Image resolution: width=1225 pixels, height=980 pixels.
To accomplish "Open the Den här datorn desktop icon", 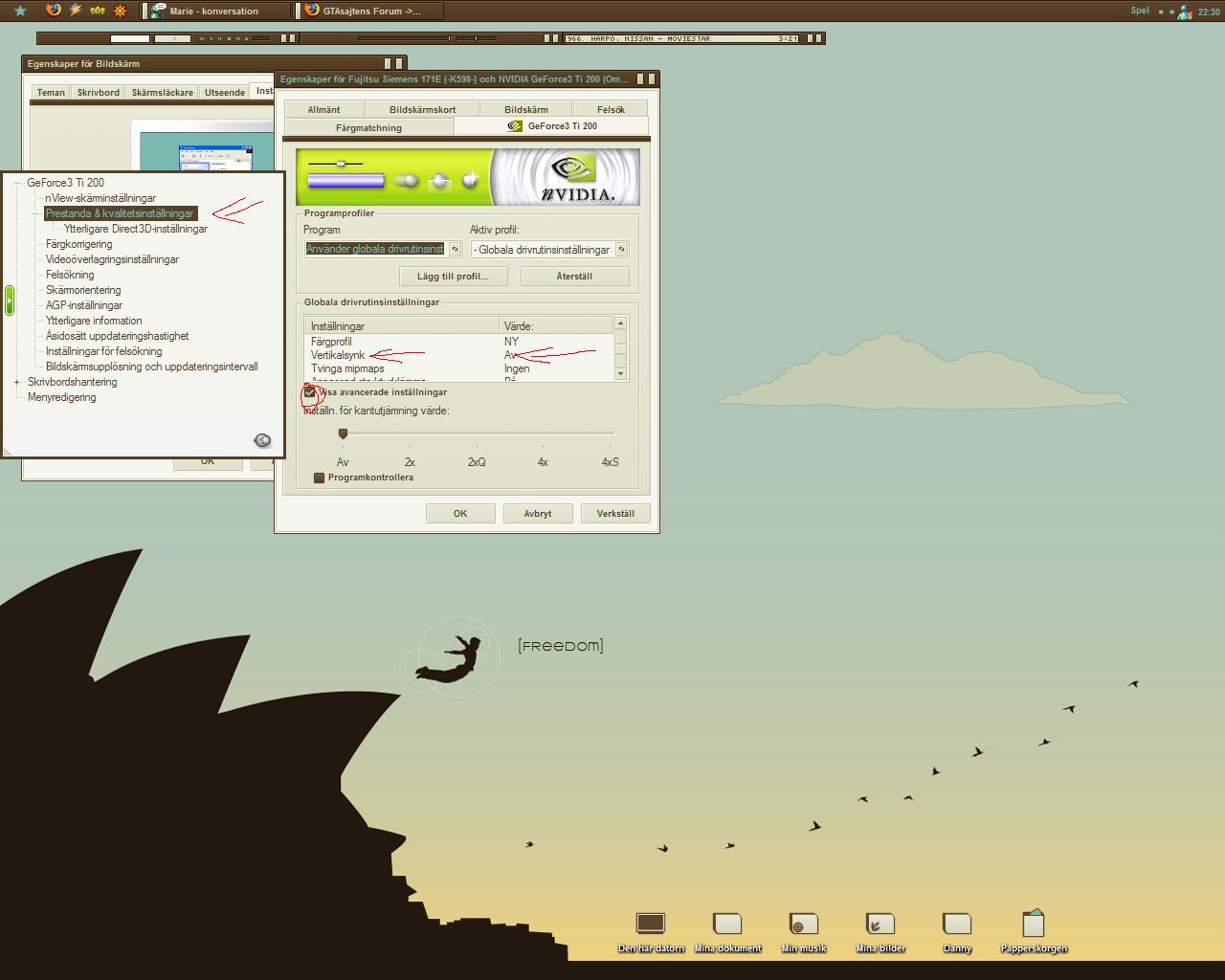I will click(x=651, y=931).
